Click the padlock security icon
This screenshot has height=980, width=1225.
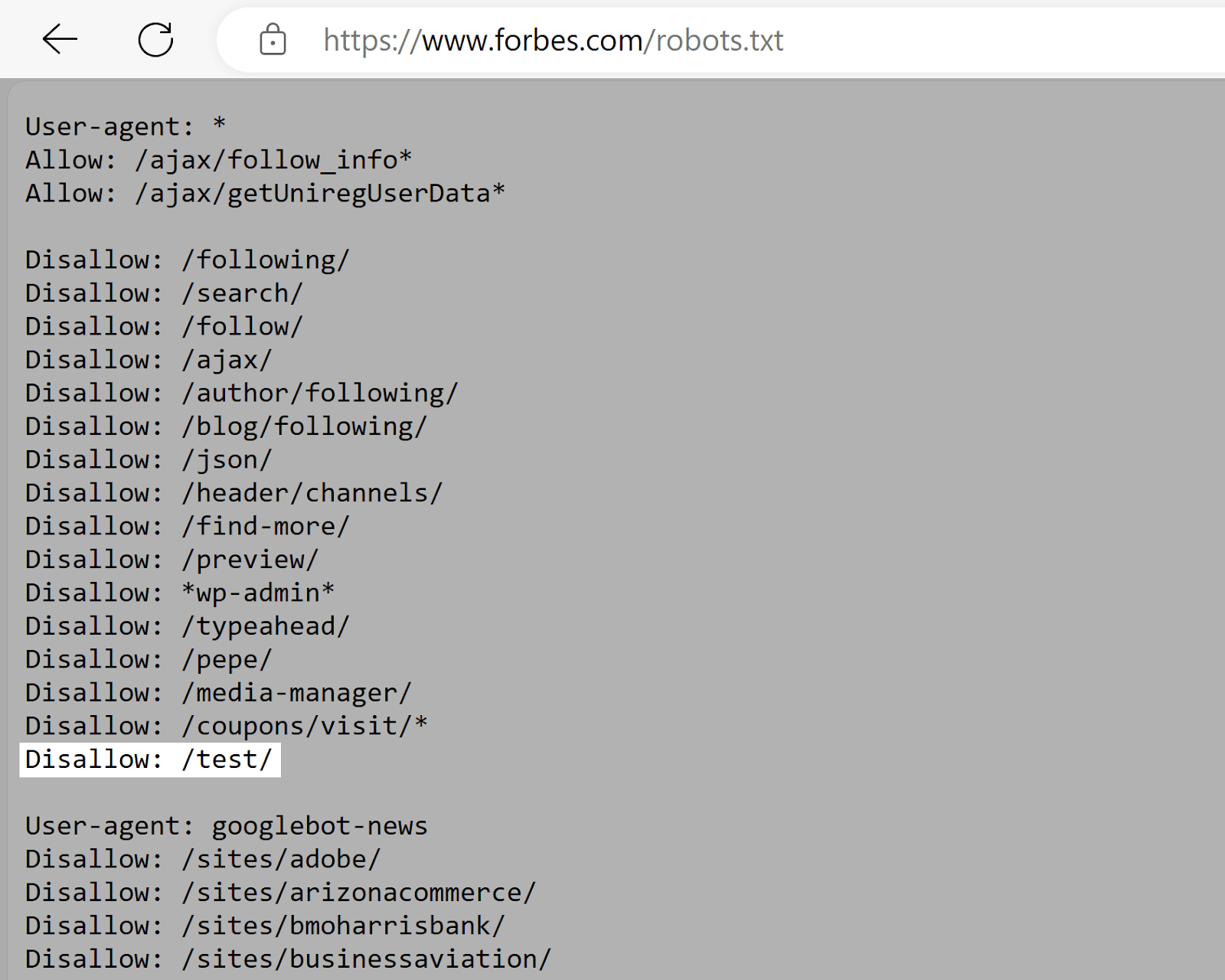(x=273, y=40)
